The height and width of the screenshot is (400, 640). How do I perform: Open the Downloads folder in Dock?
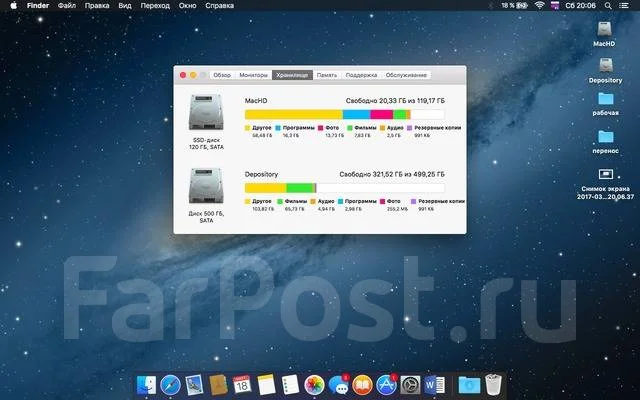tap(469, 384)
